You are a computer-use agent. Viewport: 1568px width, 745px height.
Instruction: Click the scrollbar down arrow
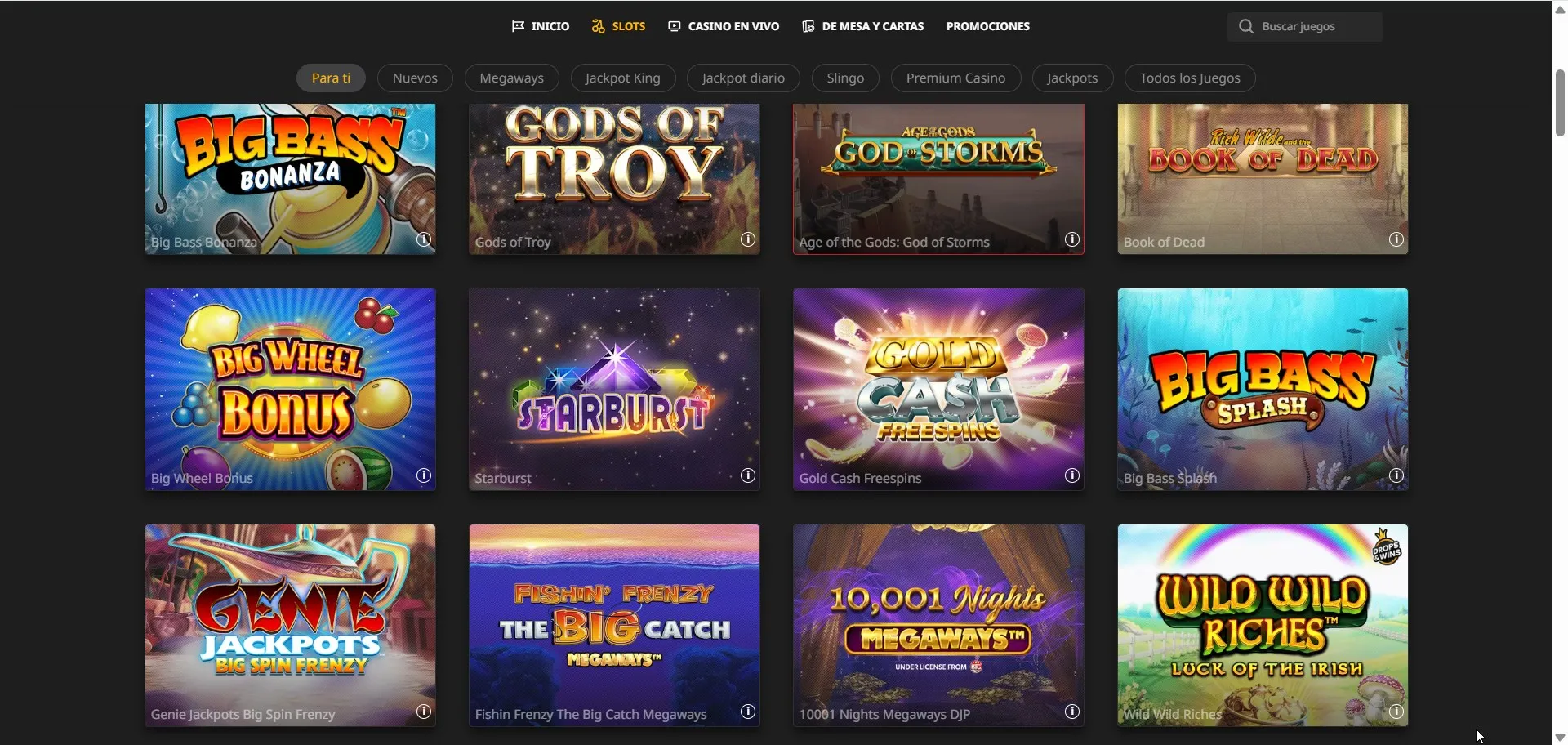[1560, 737]
